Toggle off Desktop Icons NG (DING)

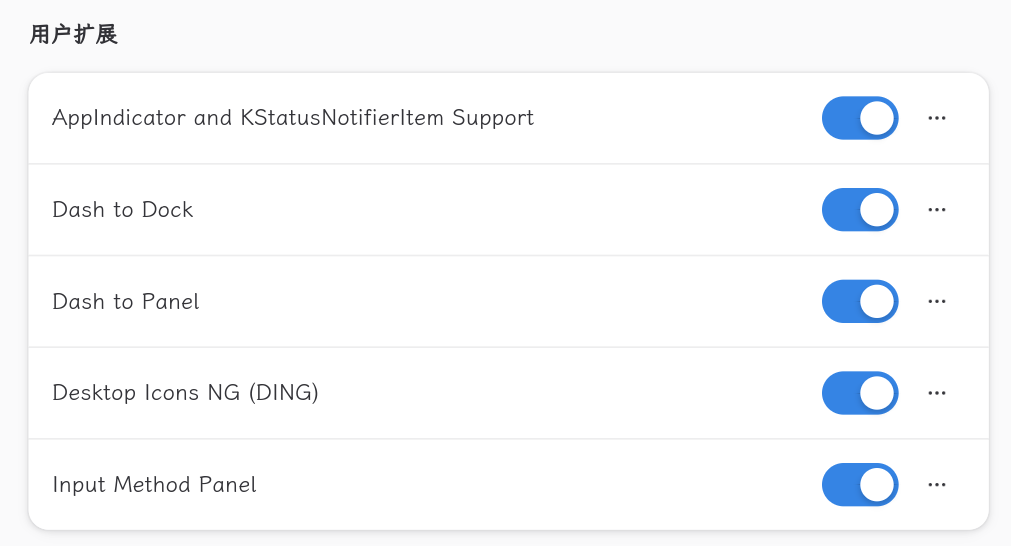pos(860,393)
